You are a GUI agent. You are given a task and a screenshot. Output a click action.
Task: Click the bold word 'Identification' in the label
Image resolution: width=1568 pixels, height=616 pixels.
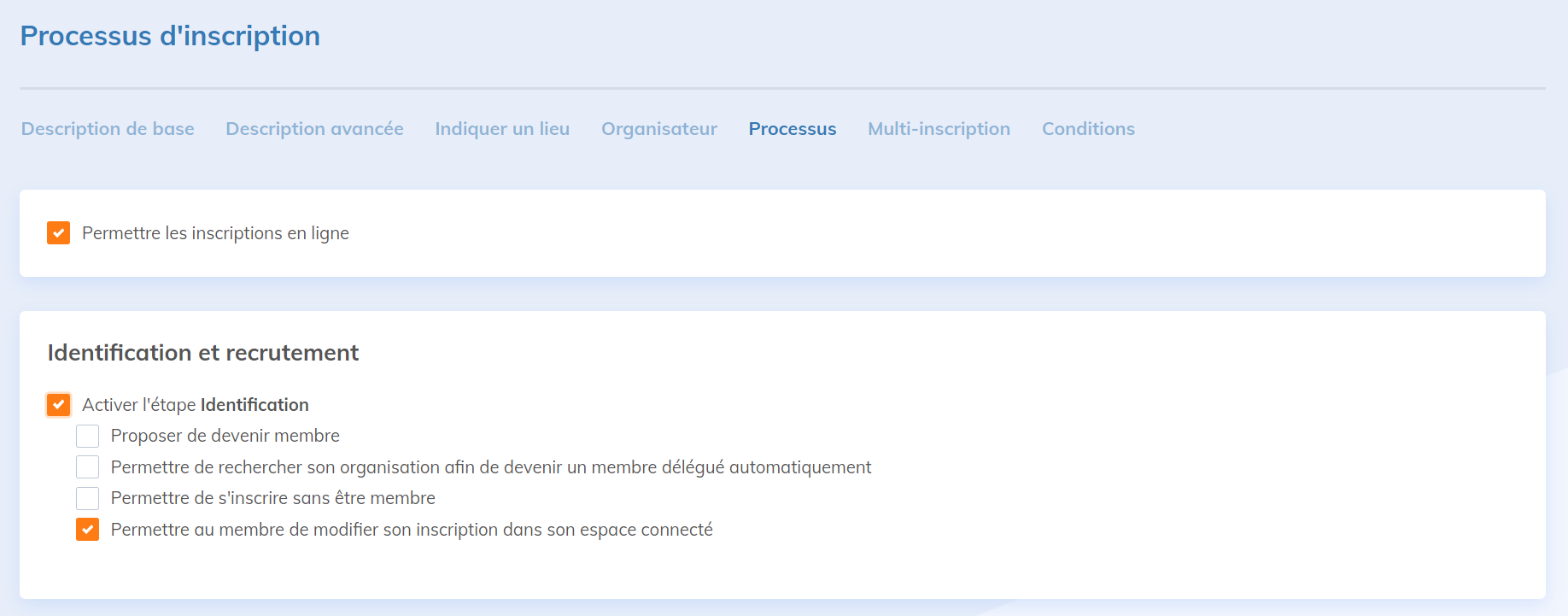click(255, 405)
